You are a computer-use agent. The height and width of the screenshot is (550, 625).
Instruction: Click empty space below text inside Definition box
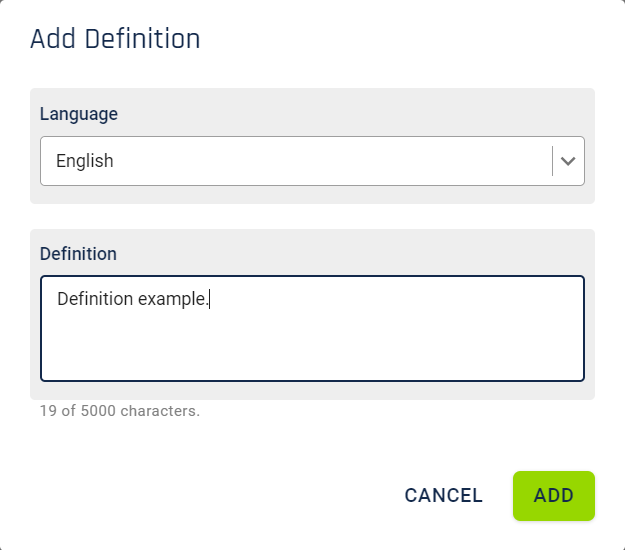[312, 347]
